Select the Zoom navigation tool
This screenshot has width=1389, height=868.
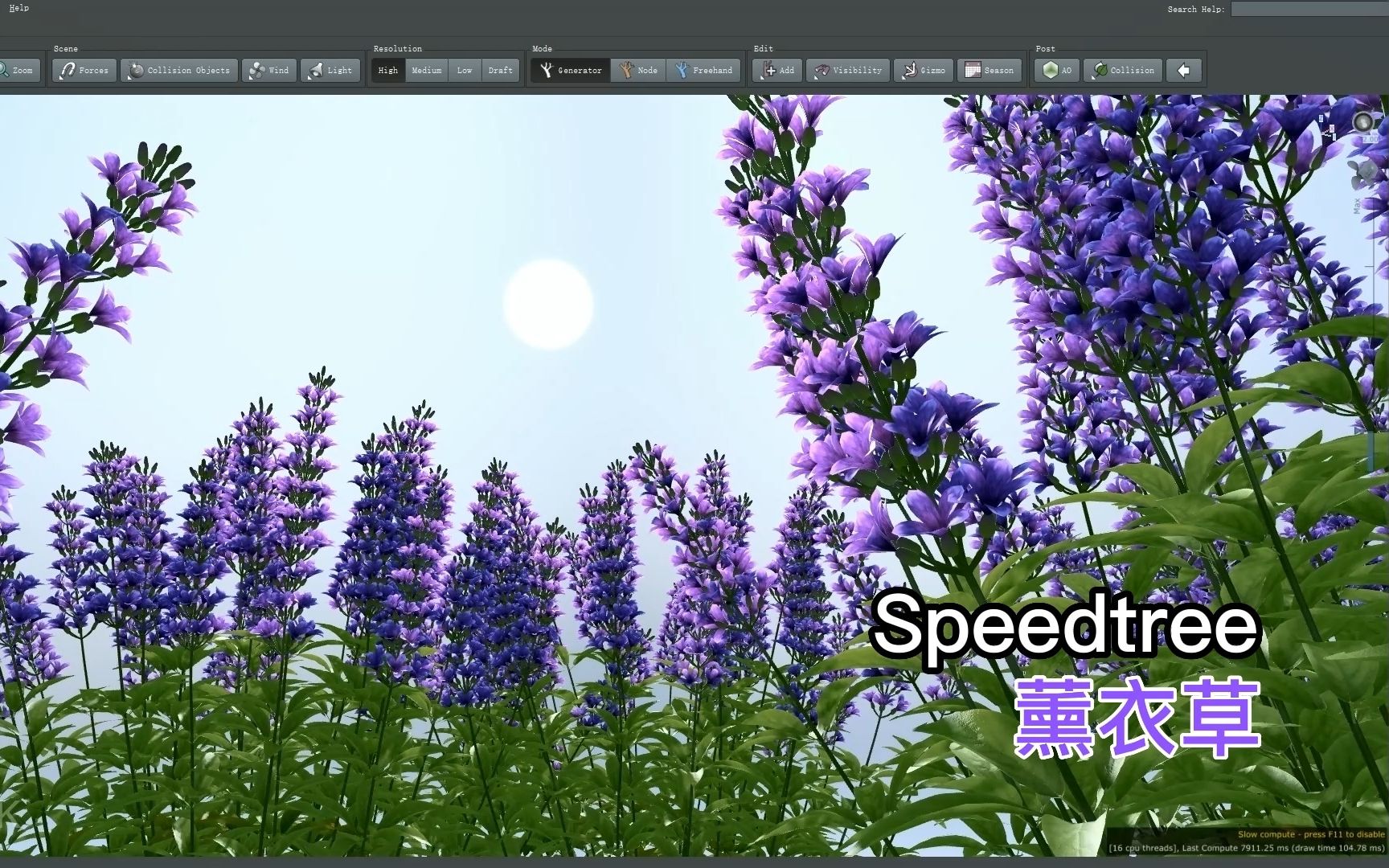[x=18, y=71]
